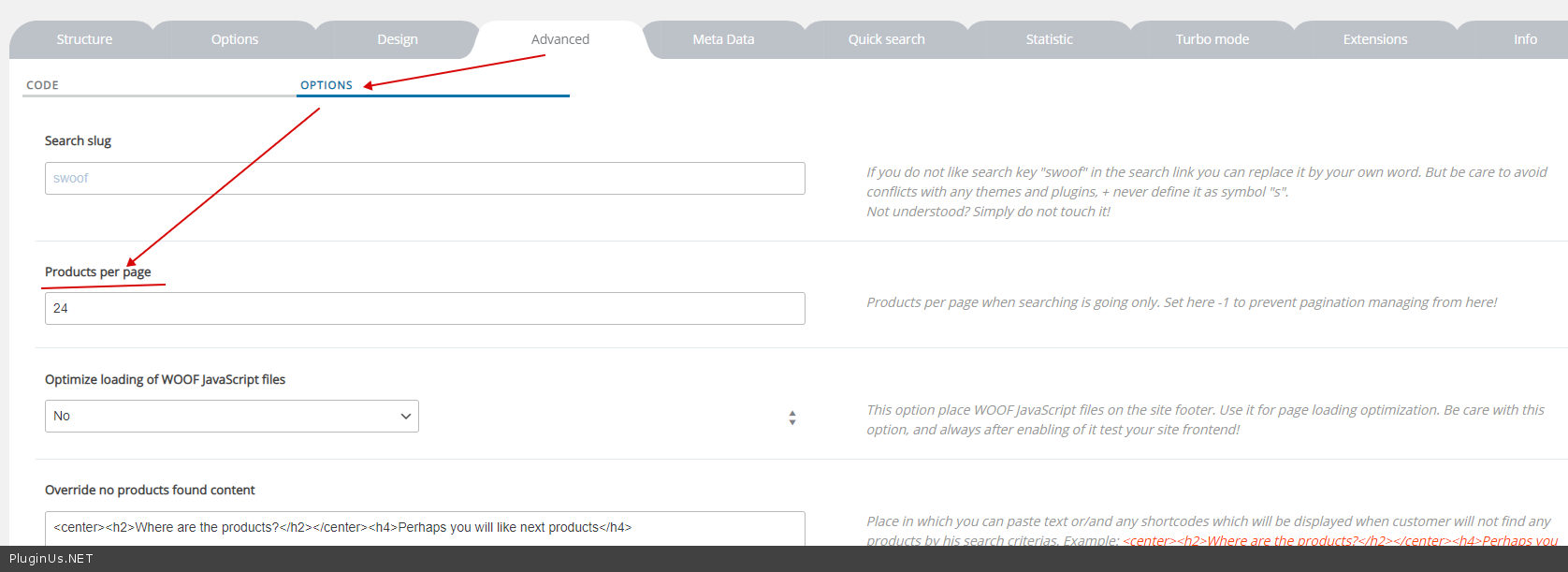Viewport: 1568px width, 572px height.
Task: Open the Turbo mode tab
Action: point(1212,39)
